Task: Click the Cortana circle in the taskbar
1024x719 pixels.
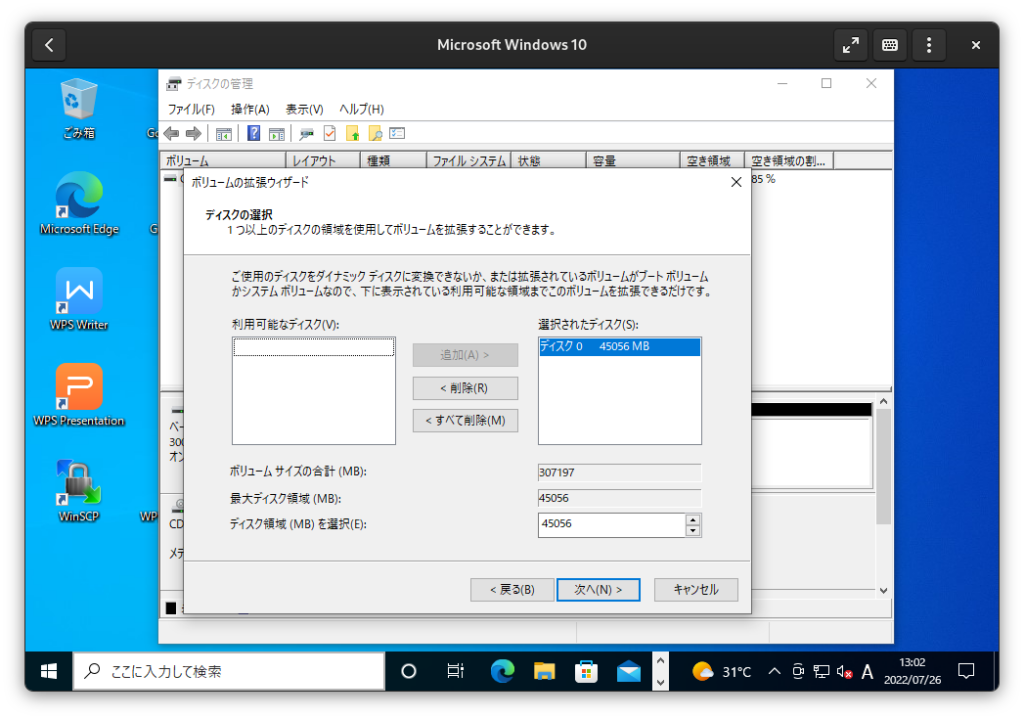Action: [409, 671]
